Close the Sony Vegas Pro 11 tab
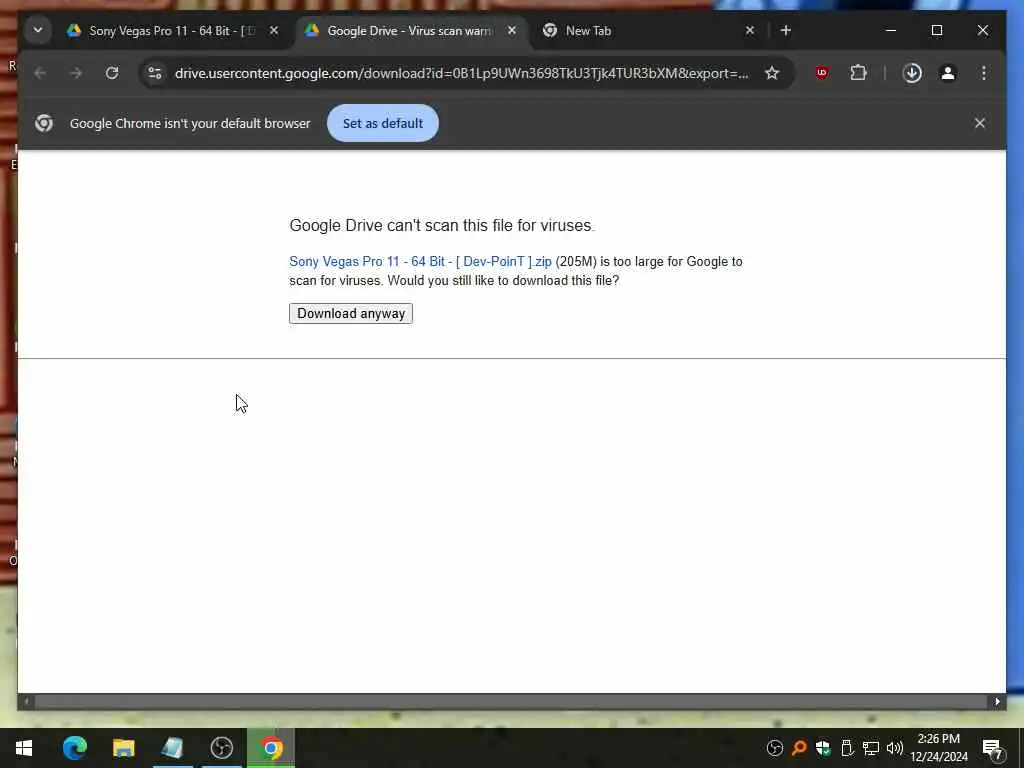The width and height of the screenshot is (1024, 768). click(x=274, y=31)
